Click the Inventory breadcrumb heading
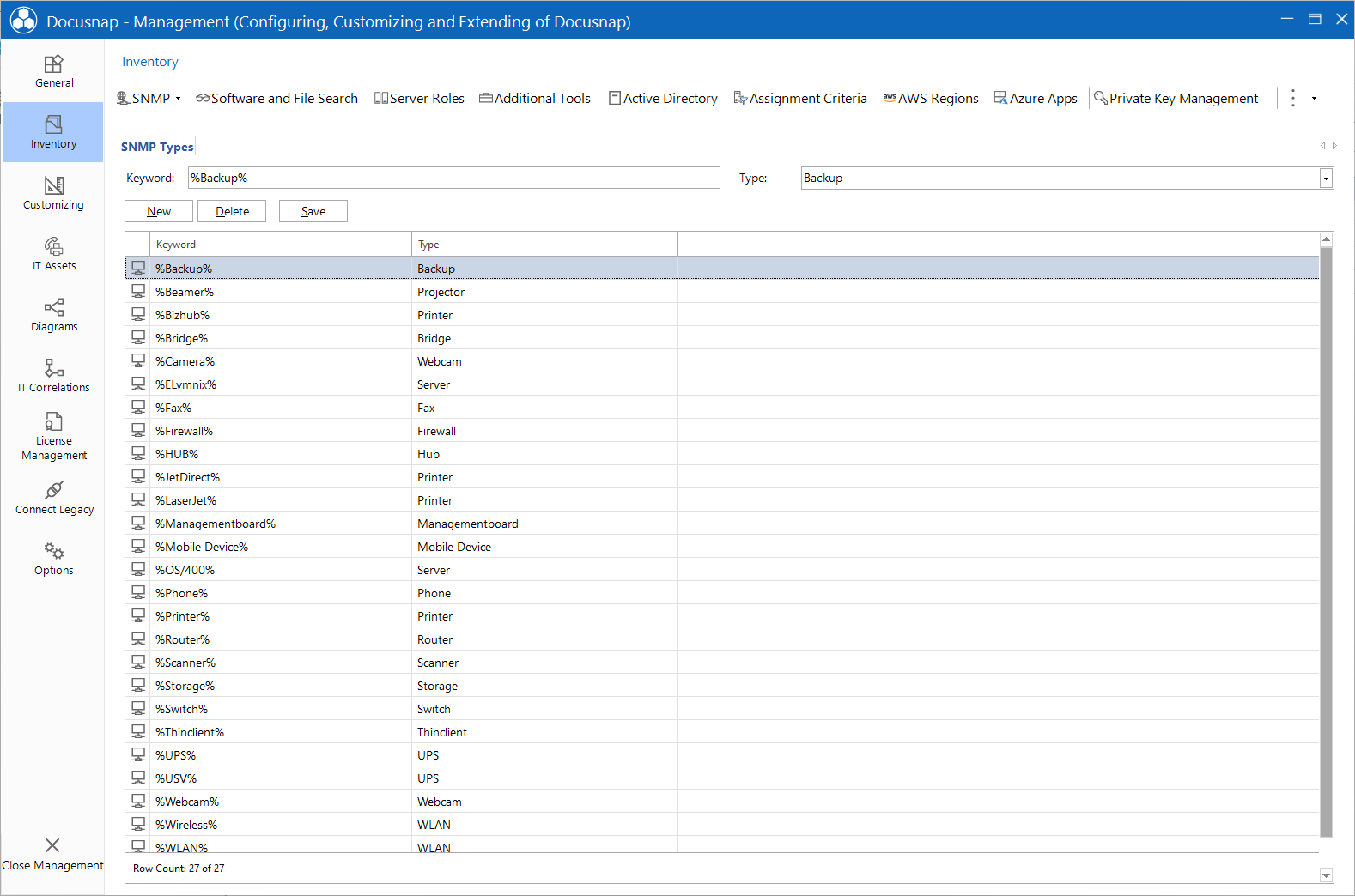 click(150, 62)
